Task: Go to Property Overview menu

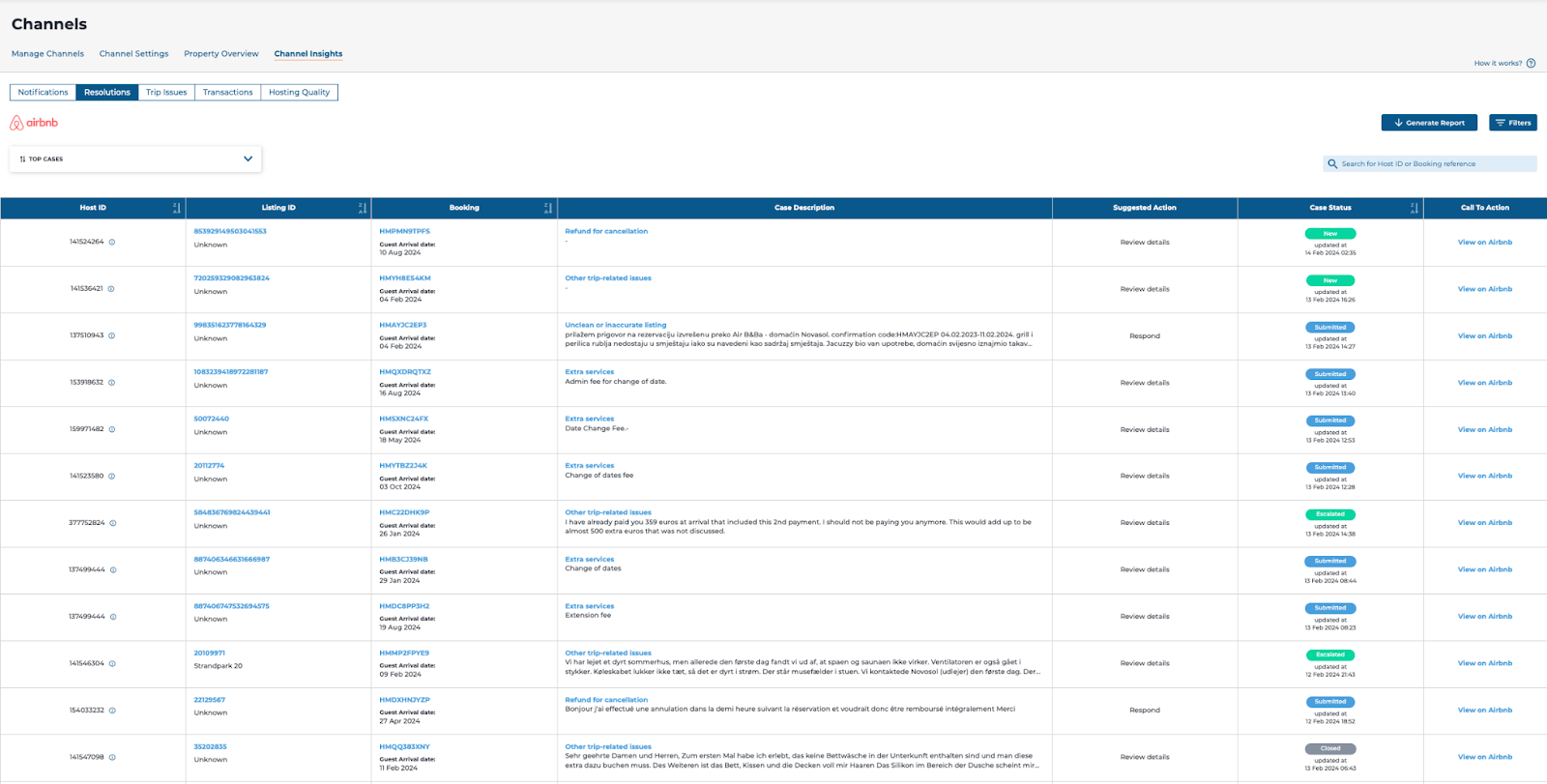Action: click(221, 54)
